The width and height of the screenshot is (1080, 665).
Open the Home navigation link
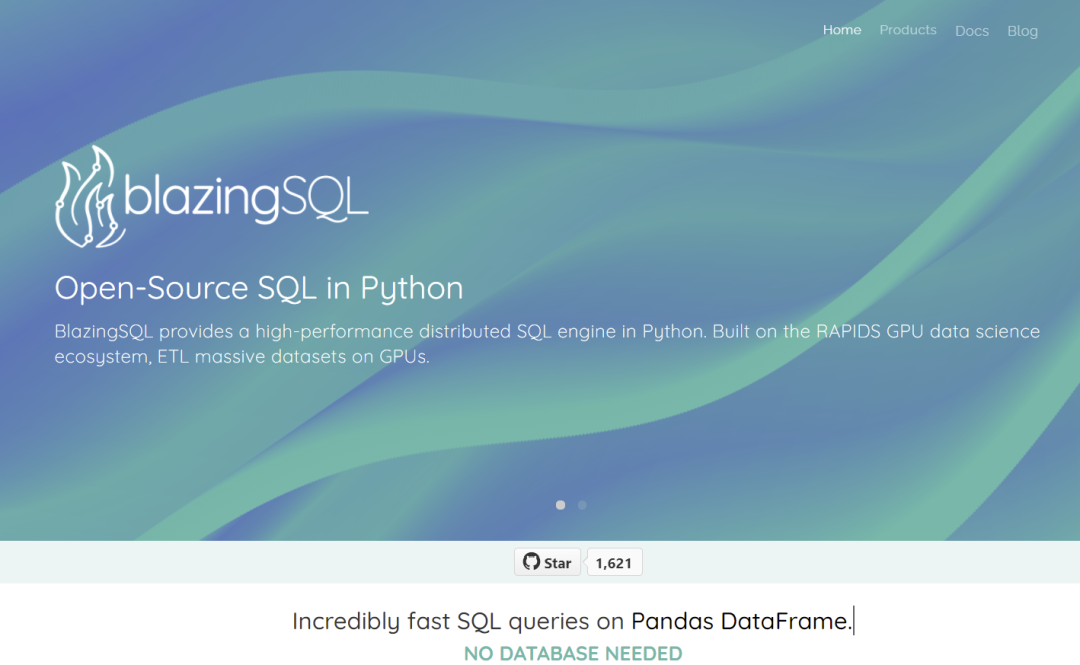(x=842, y=30)
